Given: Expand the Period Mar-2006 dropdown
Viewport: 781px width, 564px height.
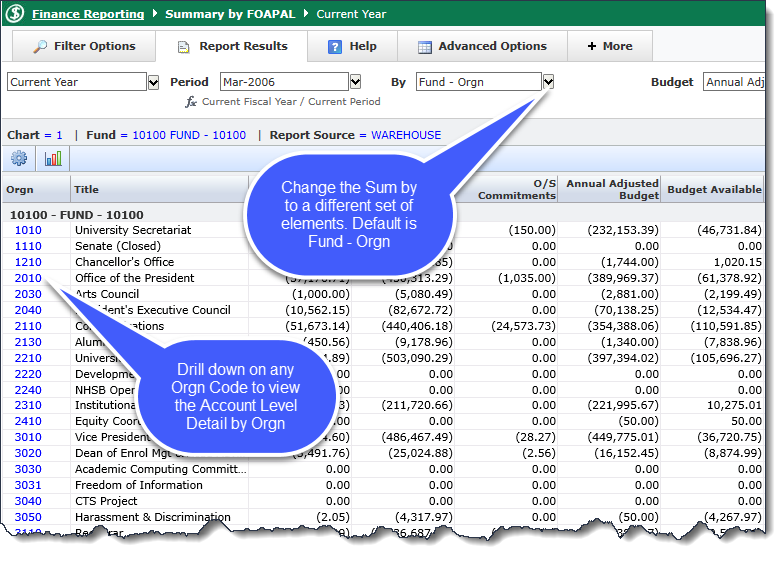Looking at the screenshot, I should [x=355, y=82].
